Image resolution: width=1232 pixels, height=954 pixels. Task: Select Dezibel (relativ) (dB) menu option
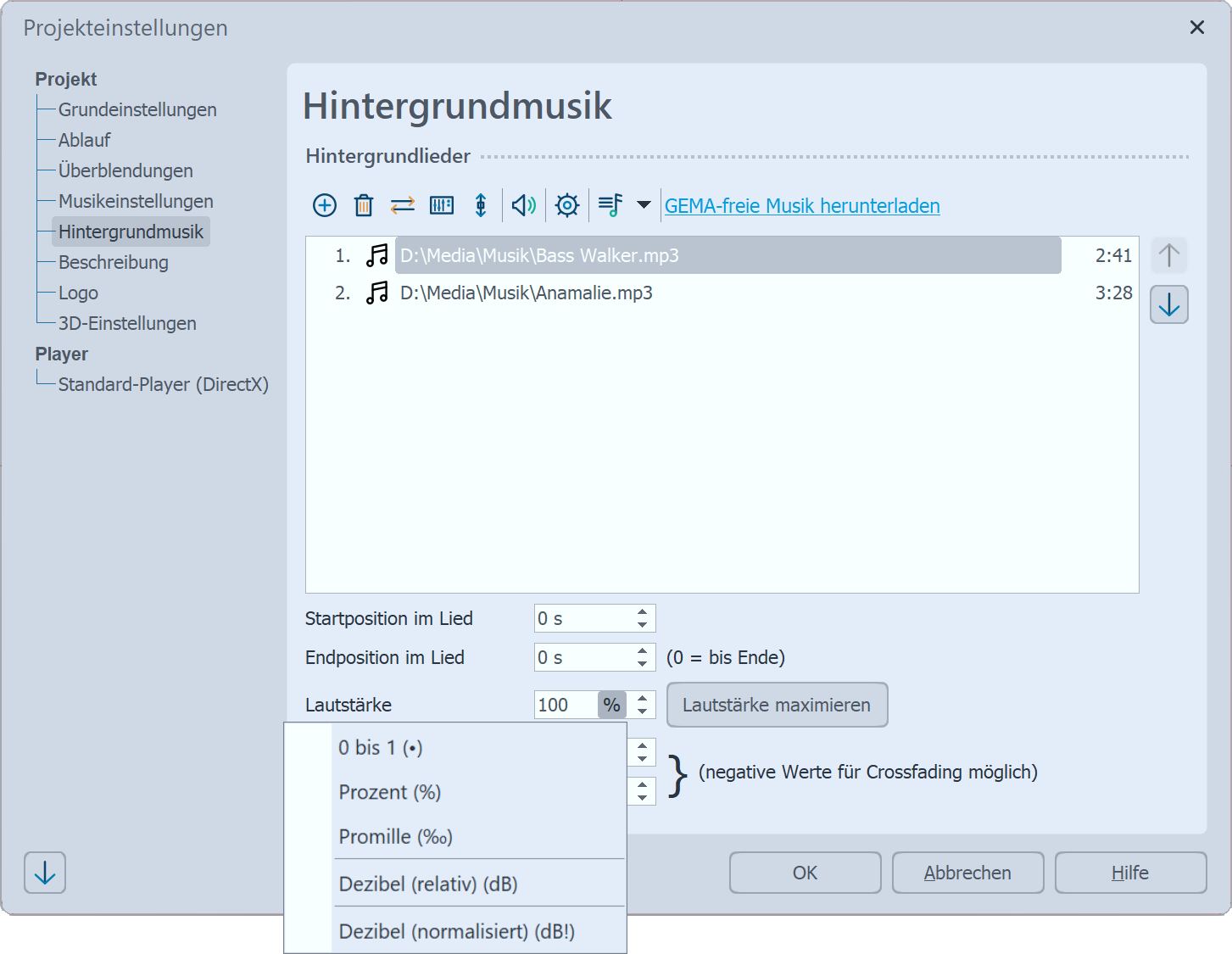coord(428,884)
